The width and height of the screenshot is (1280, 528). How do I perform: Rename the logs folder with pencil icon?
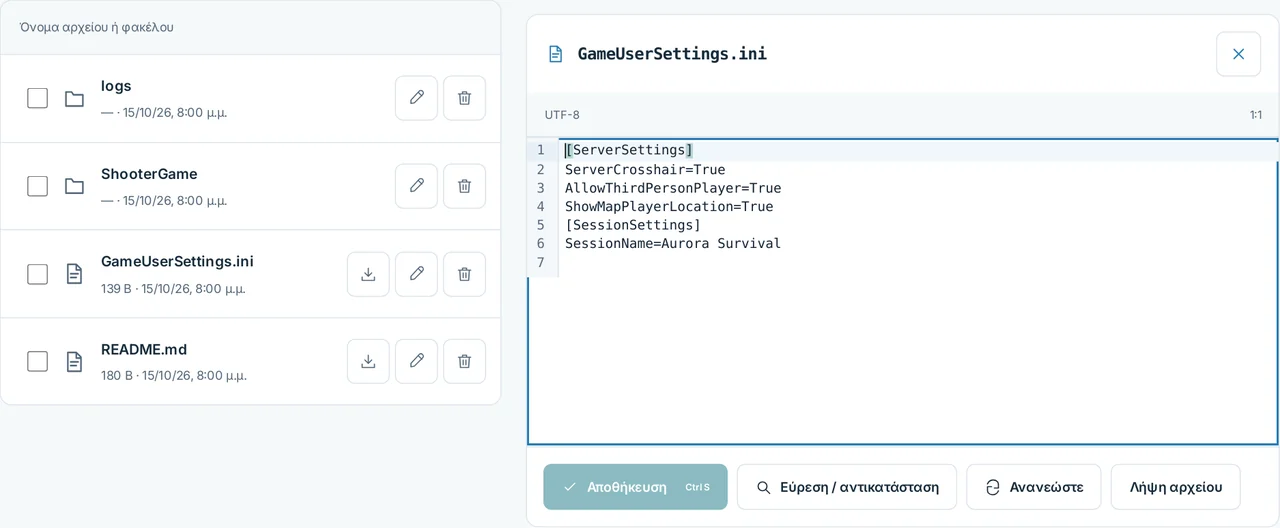tap(416, 98)
